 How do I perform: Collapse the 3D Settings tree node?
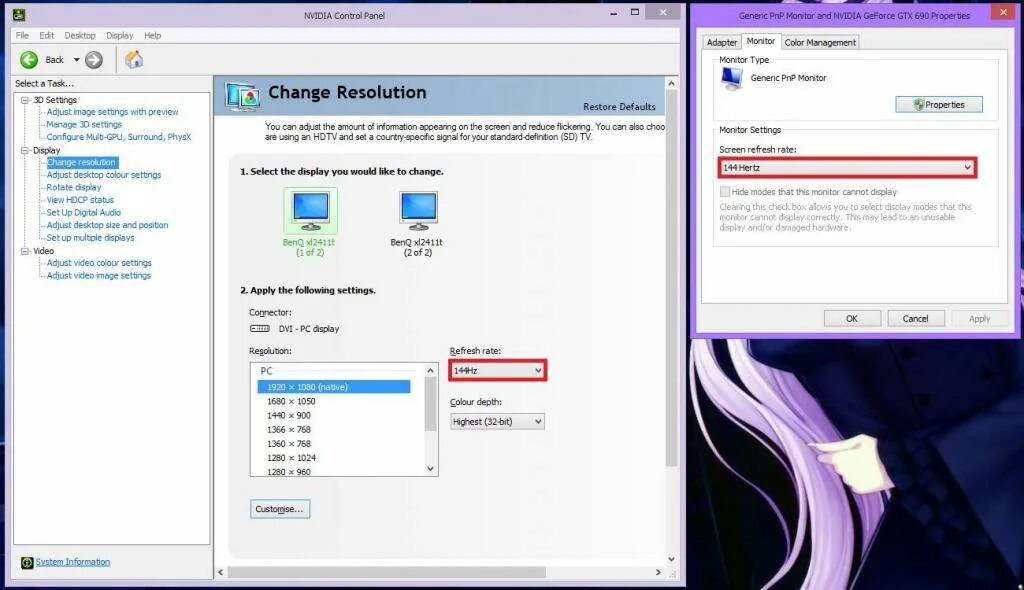pos(25,100)
